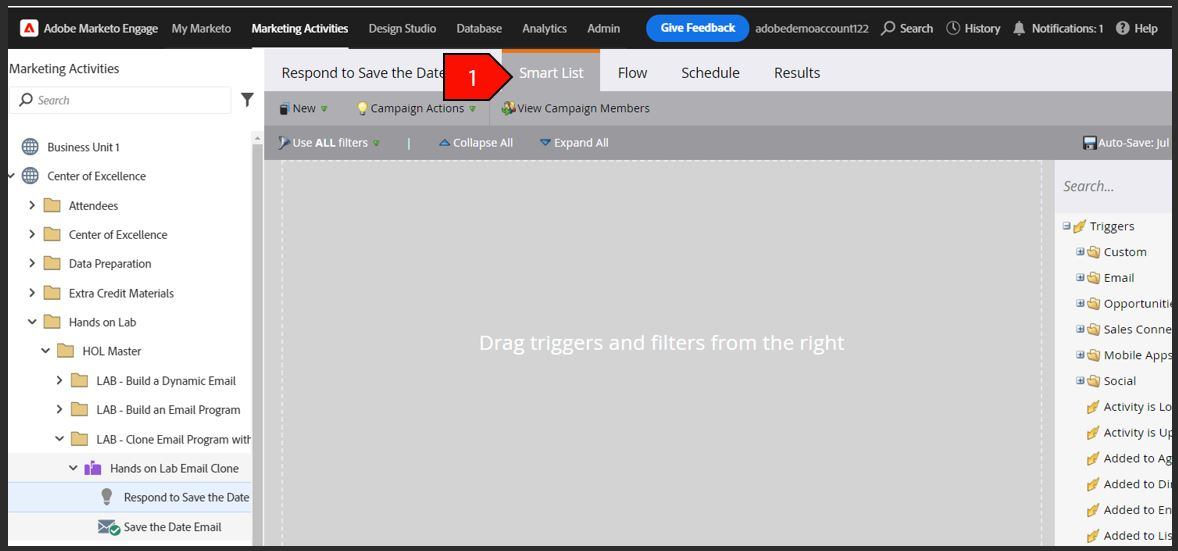Switch to the Flow tab
Viewport: 1178px width, 551px height.
click(x=633, y=73)
